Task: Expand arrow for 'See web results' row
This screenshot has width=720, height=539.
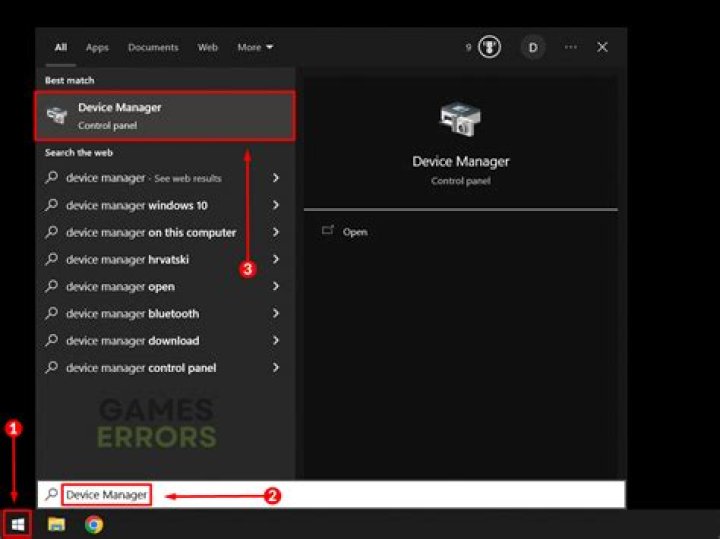Action: tap(275, 178)
